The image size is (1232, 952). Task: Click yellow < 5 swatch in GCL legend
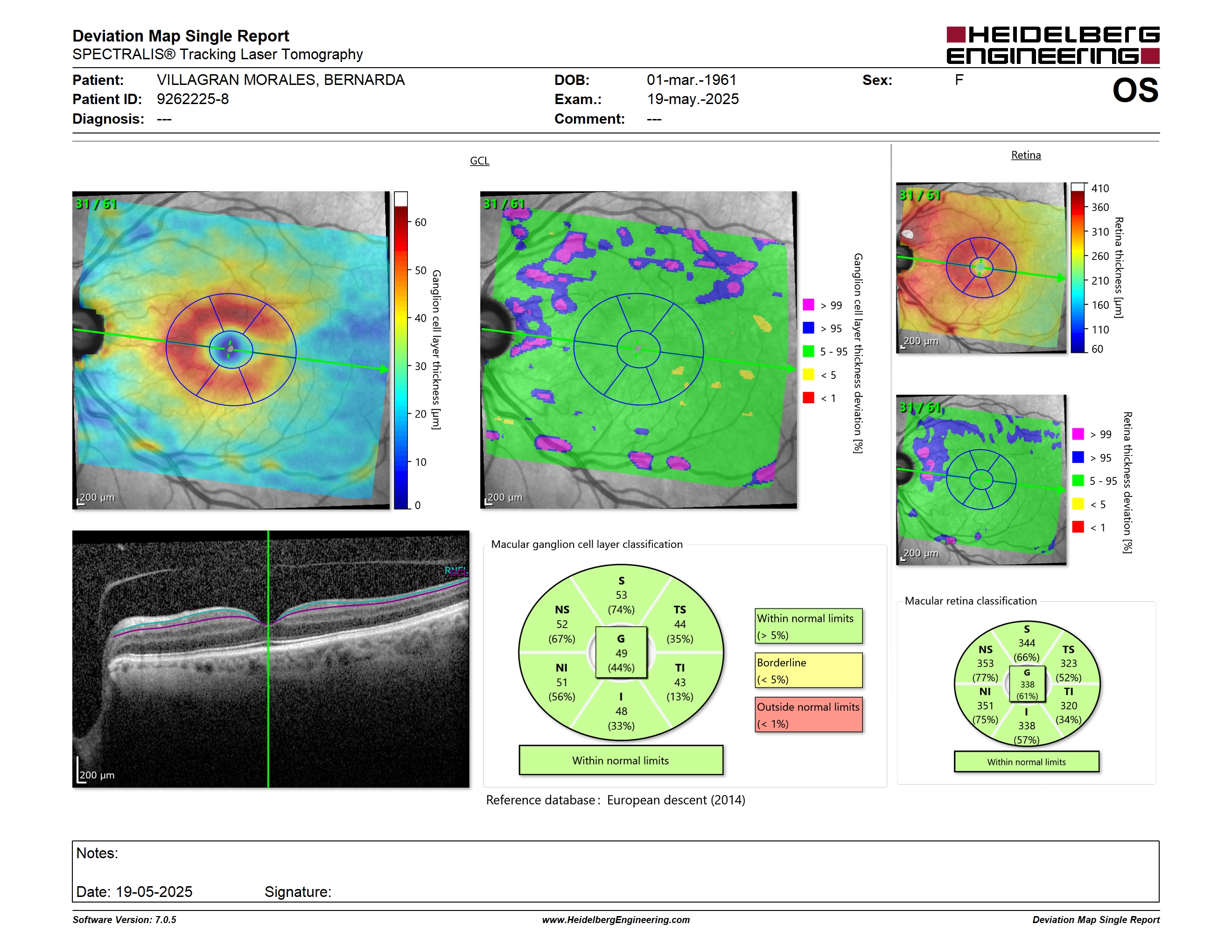click(x=808, y=374)
